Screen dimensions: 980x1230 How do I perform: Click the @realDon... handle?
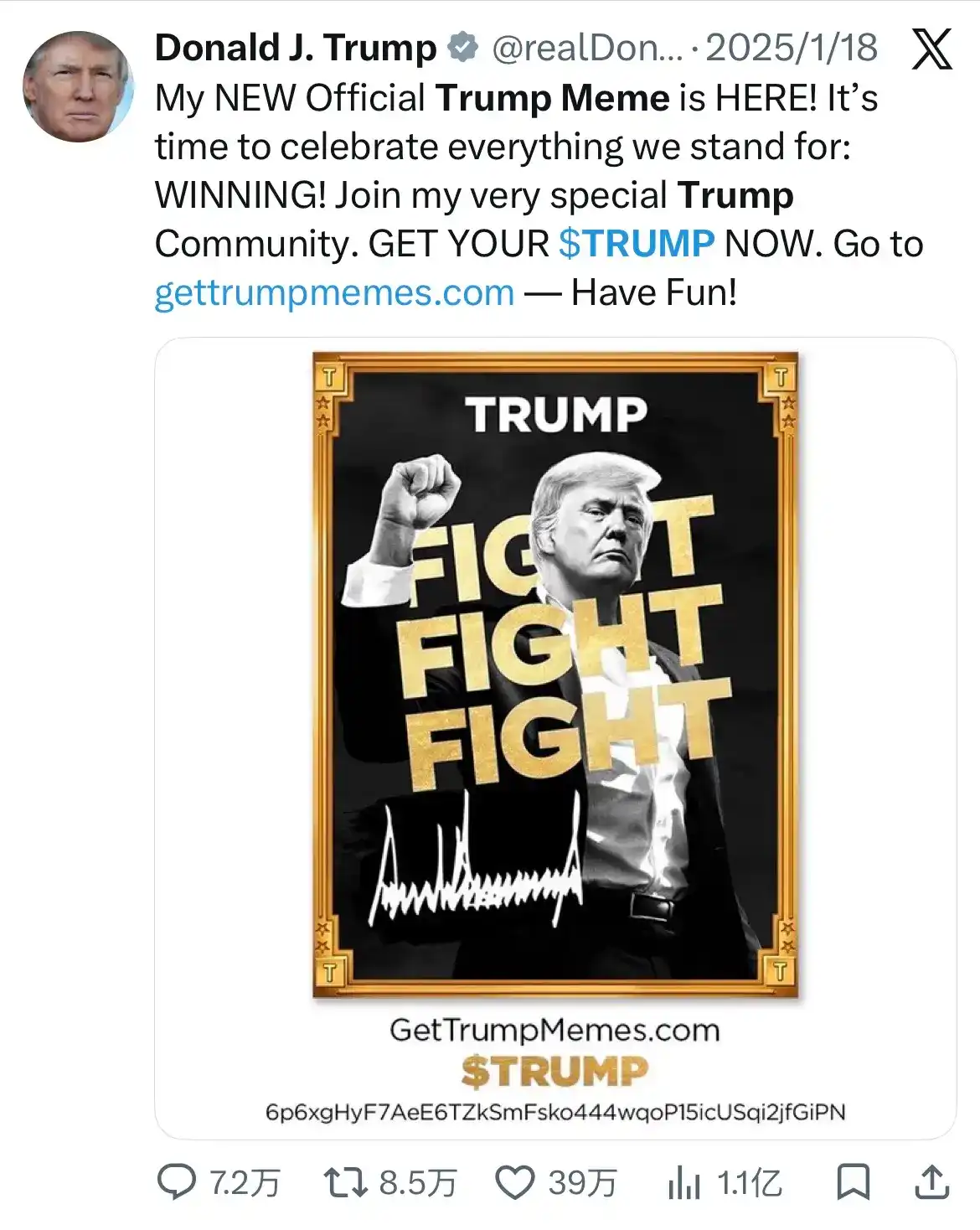click(587, 48)
